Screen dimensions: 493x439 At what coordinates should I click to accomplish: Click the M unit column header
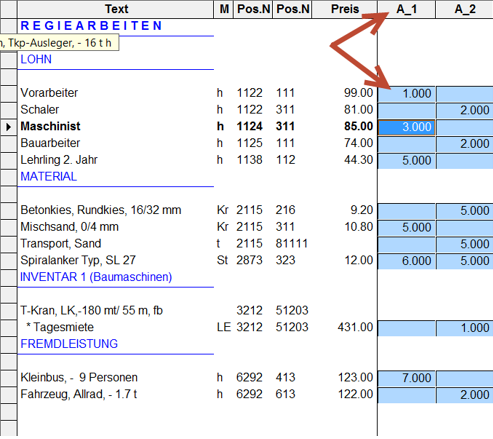point(224,9)
